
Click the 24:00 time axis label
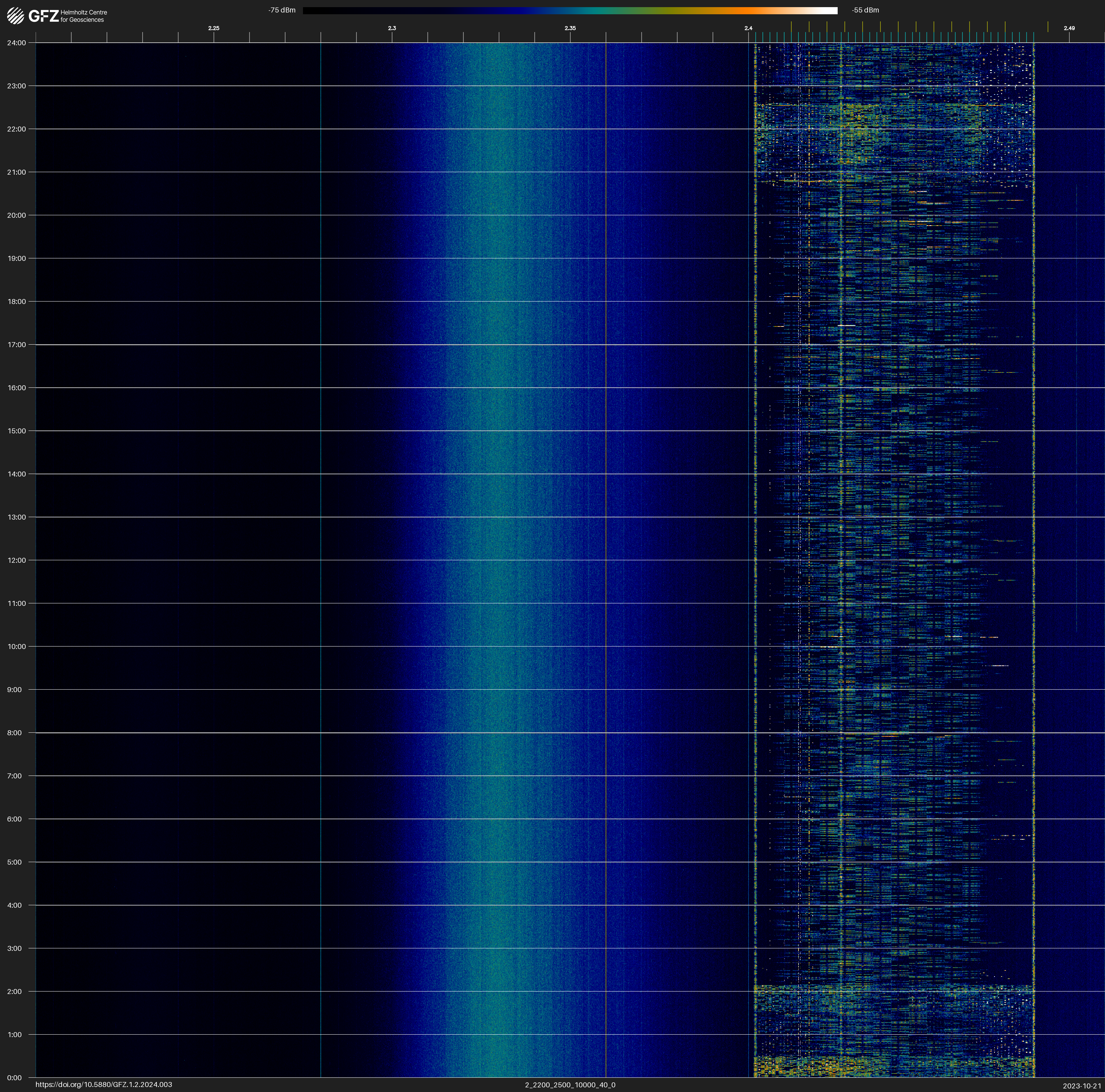click(x=17, y=43)
